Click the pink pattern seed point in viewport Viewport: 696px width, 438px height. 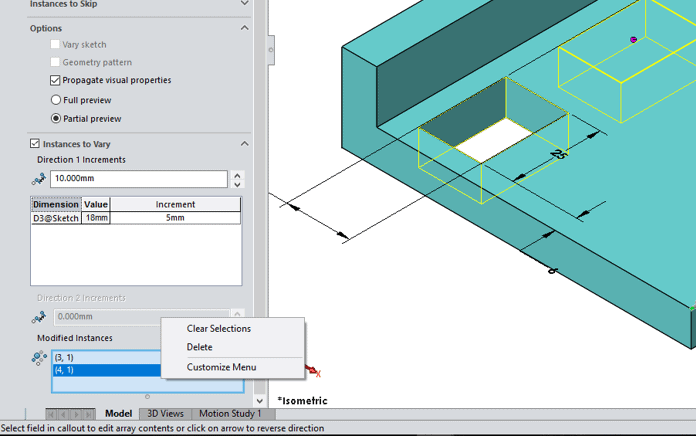pos(633,40)
